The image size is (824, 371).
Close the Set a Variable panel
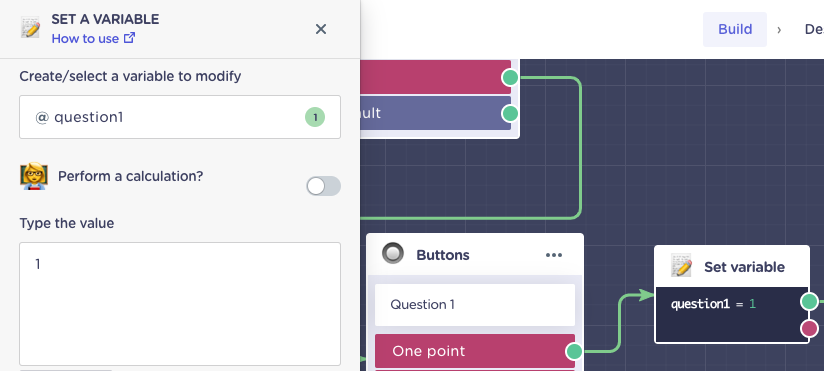coord(321,29)
